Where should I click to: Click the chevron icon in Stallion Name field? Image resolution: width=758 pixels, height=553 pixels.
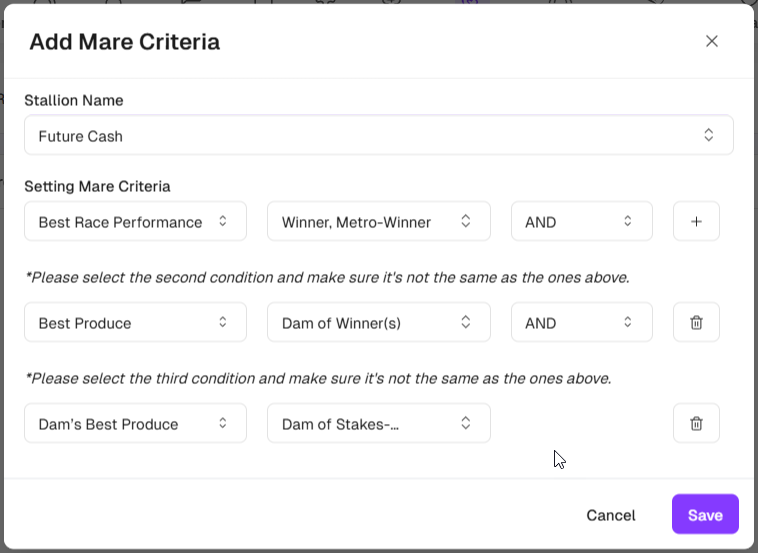pos(708,135)
